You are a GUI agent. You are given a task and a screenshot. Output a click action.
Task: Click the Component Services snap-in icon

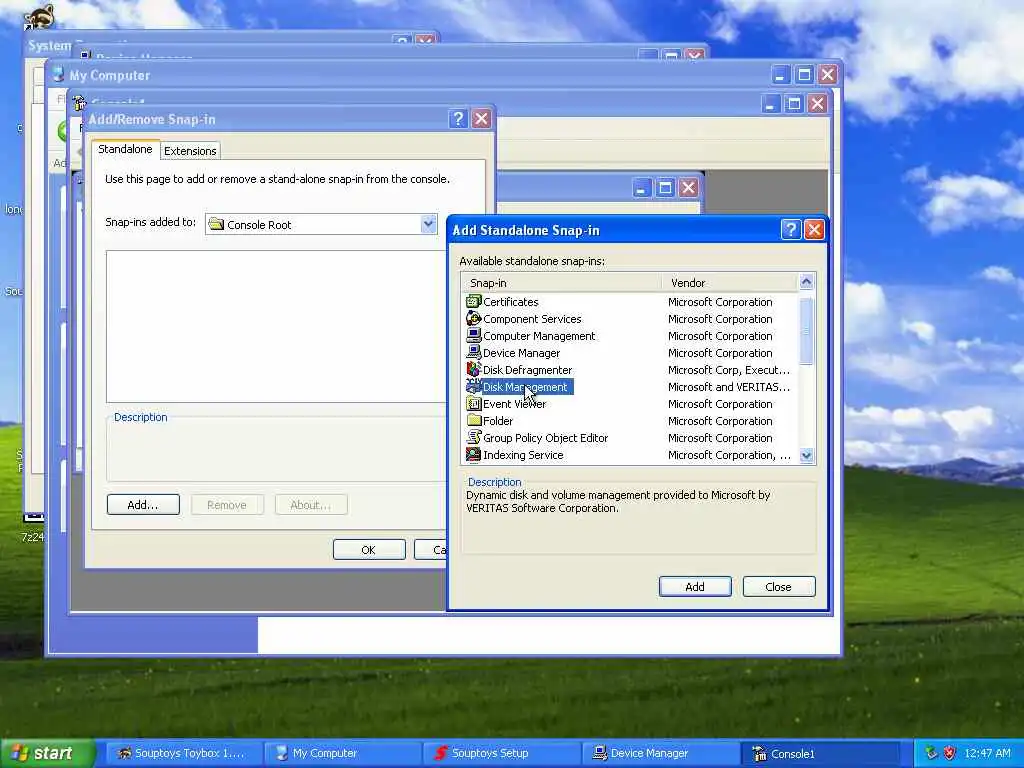click(x=473, y=319)
